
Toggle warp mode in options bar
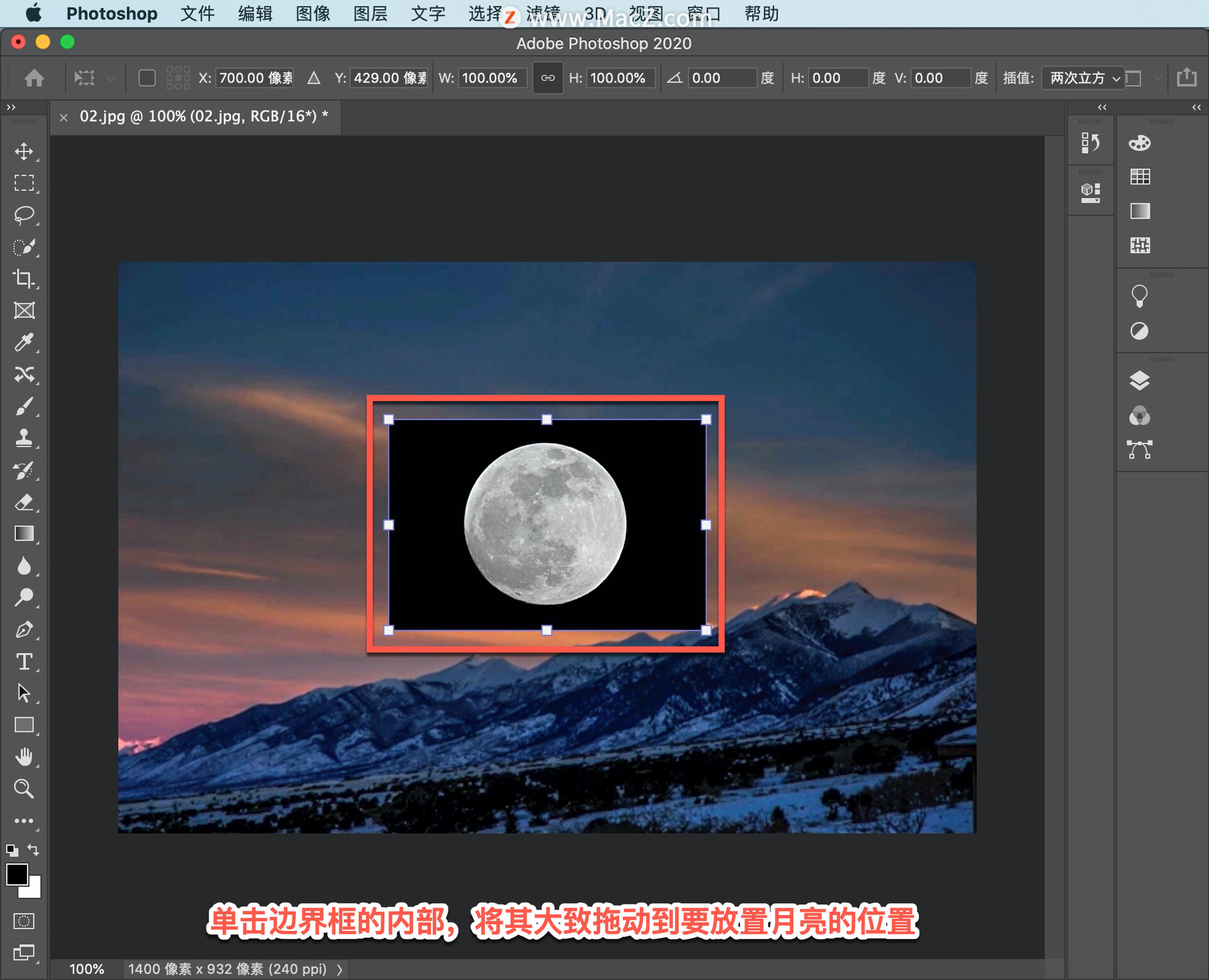tap(1133, 78)
